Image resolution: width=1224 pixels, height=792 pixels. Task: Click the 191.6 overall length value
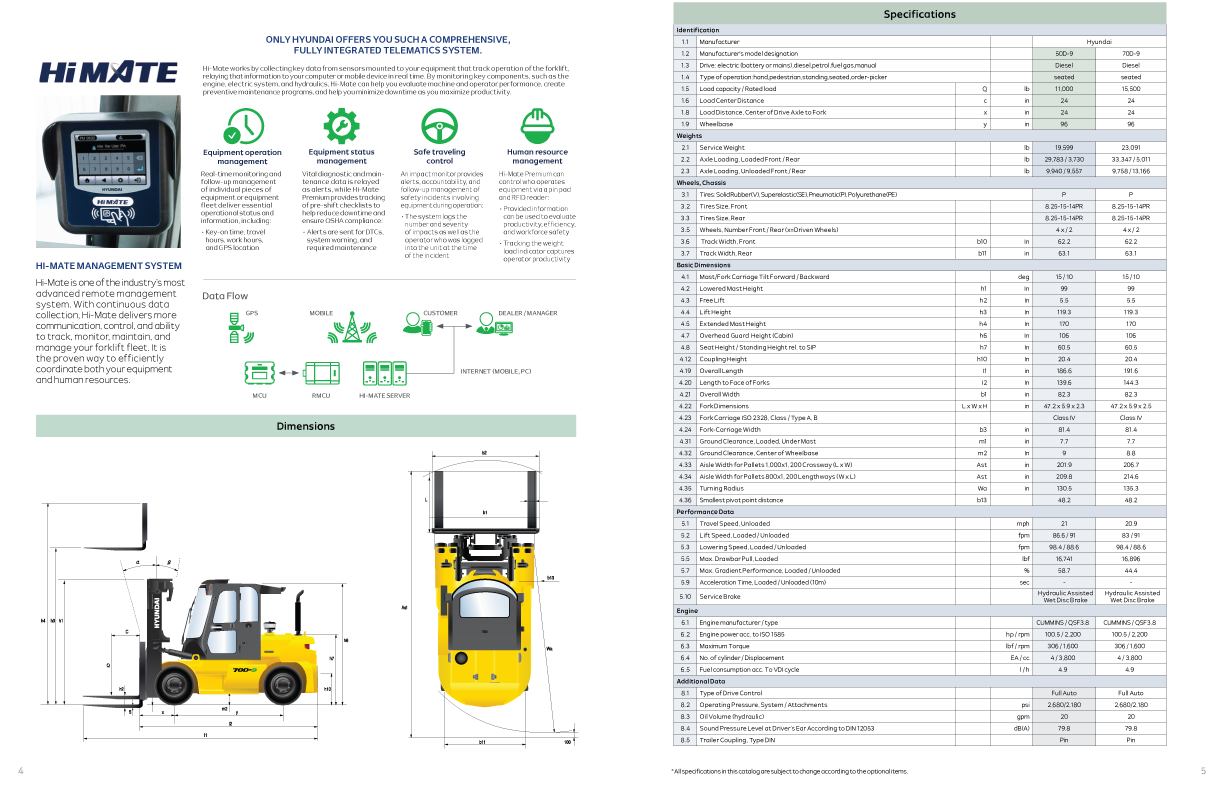[1131, 370]
